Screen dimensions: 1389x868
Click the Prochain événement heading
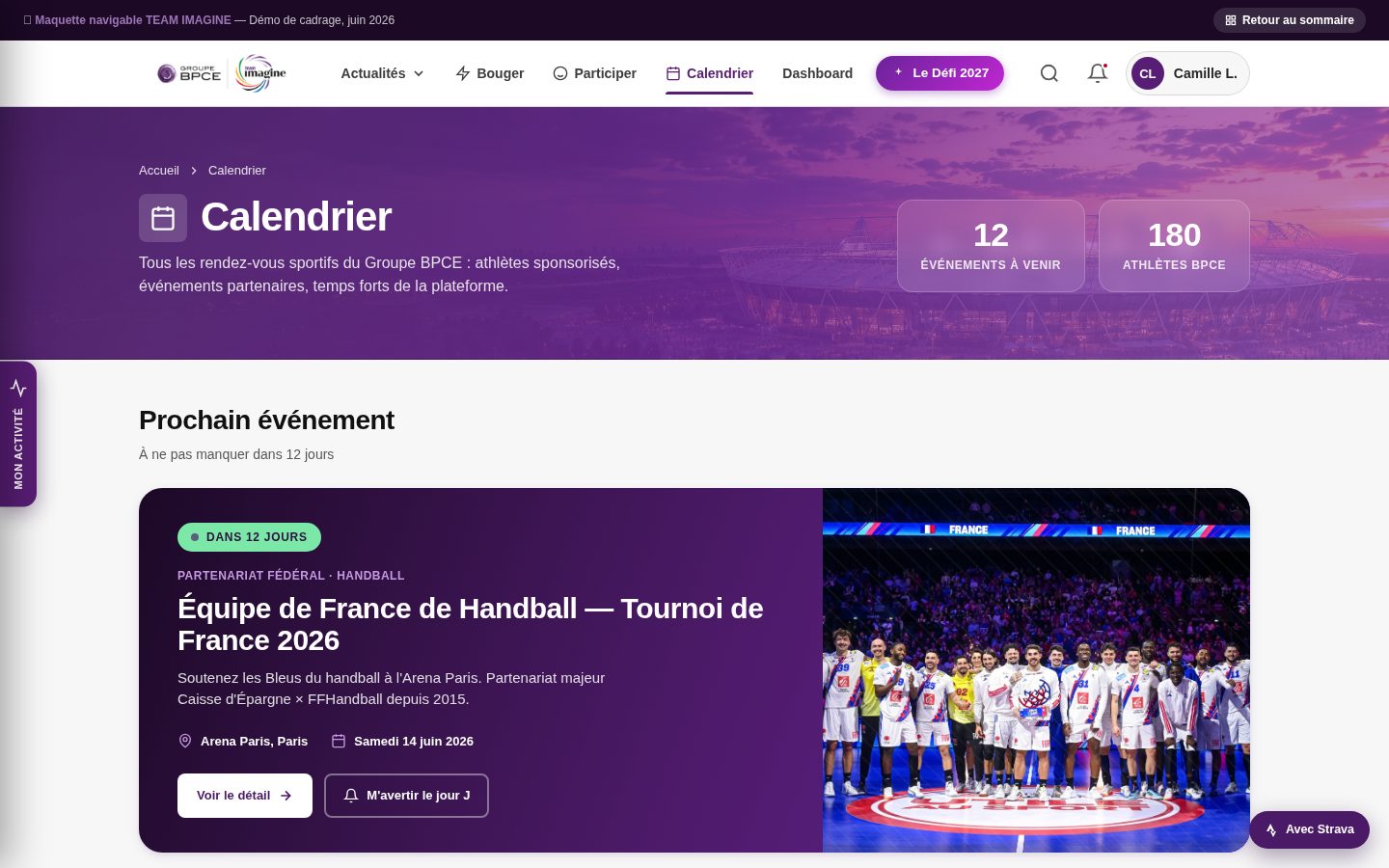point(266,420)
